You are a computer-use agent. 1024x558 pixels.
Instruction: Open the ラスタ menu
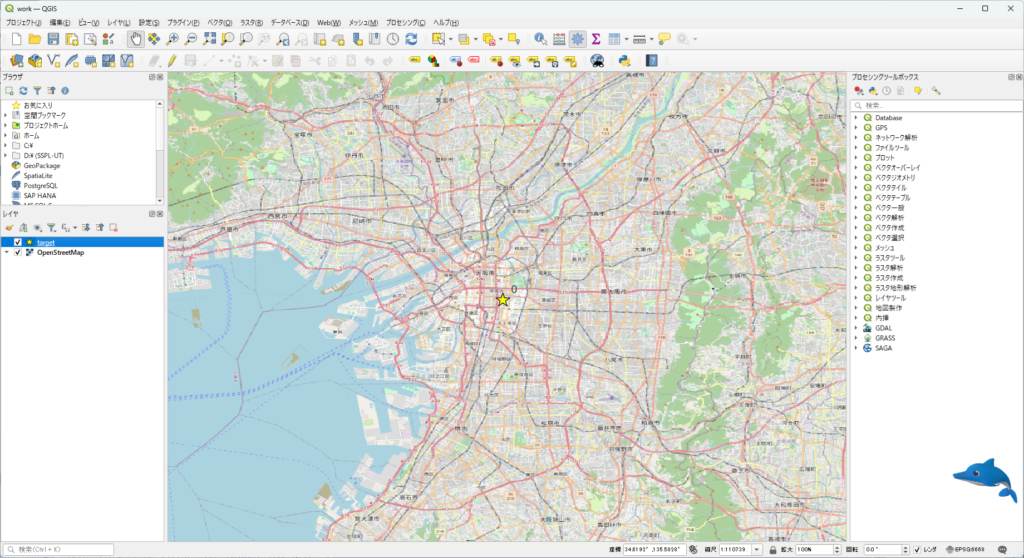pos(251,22)
